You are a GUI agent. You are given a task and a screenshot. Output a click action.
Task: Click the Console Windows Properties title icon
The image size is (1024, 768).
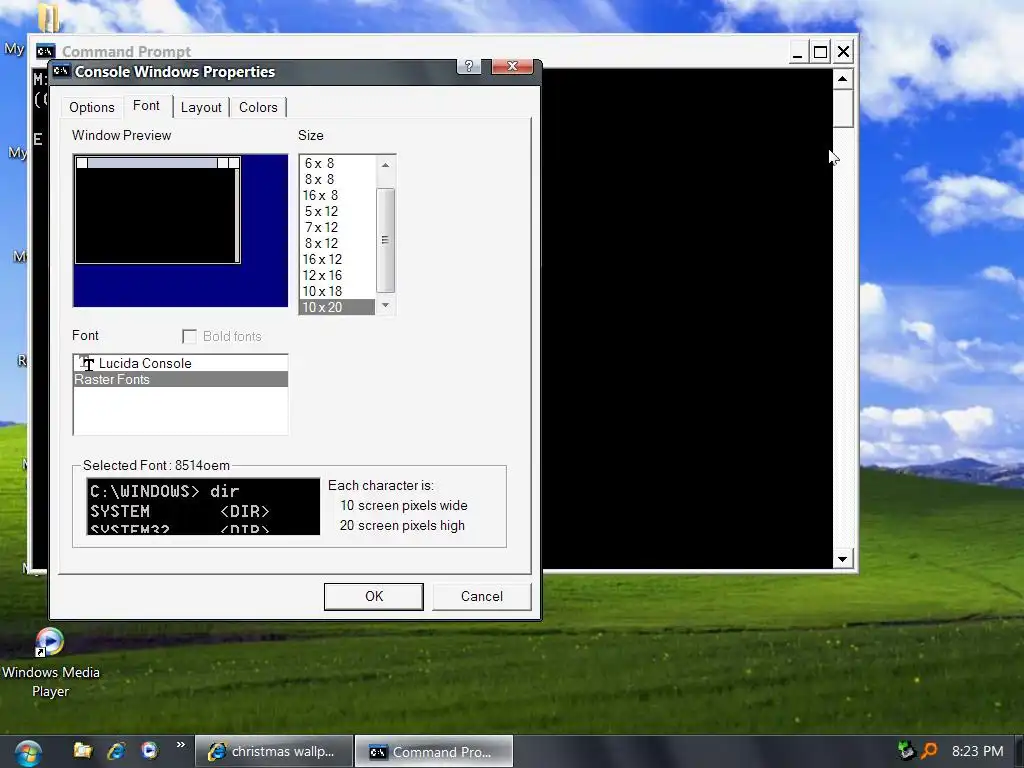(61, 71)
